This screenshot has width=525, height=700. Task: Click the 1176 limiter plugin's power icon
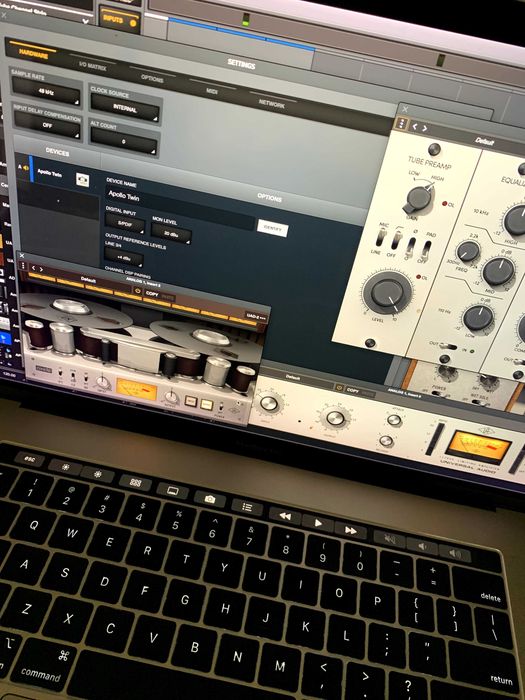tap(339, 388)
